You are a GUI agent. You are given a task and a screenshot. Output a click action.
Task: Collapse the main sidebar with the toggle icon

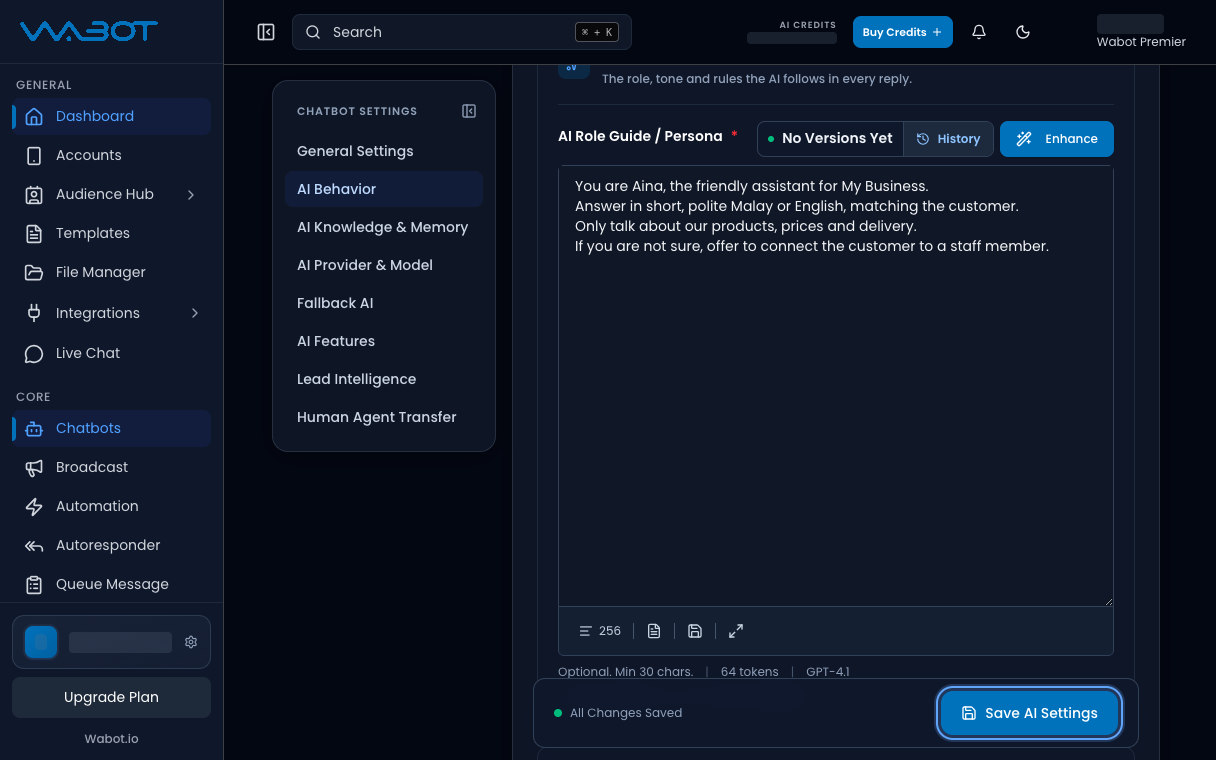[x=266, y=32]
